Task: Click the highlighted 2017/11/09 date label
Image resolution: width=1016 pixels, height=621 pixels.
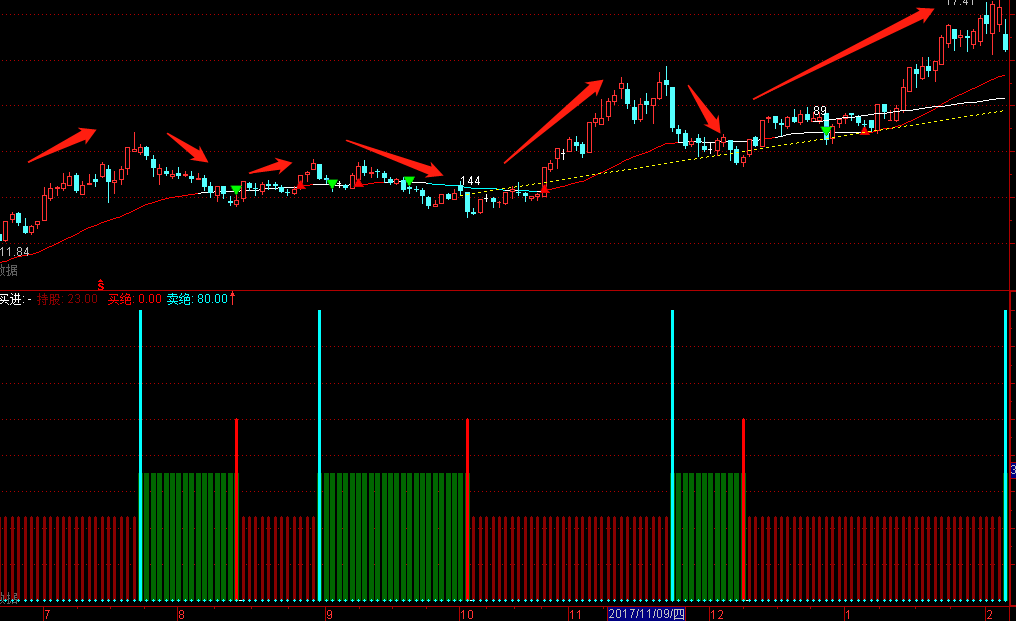Action: (647, 613)
